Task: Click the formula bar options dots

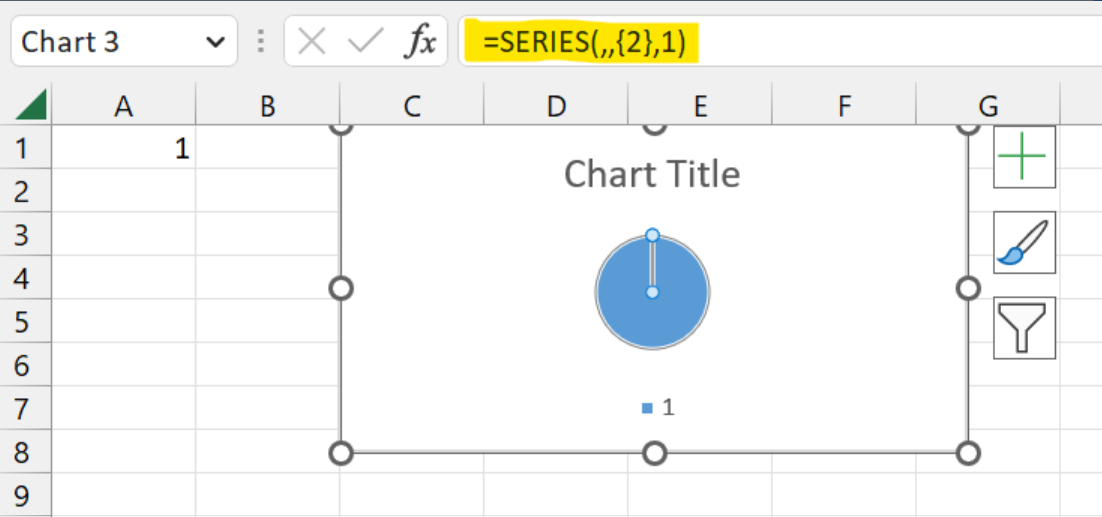Action: 261,41
